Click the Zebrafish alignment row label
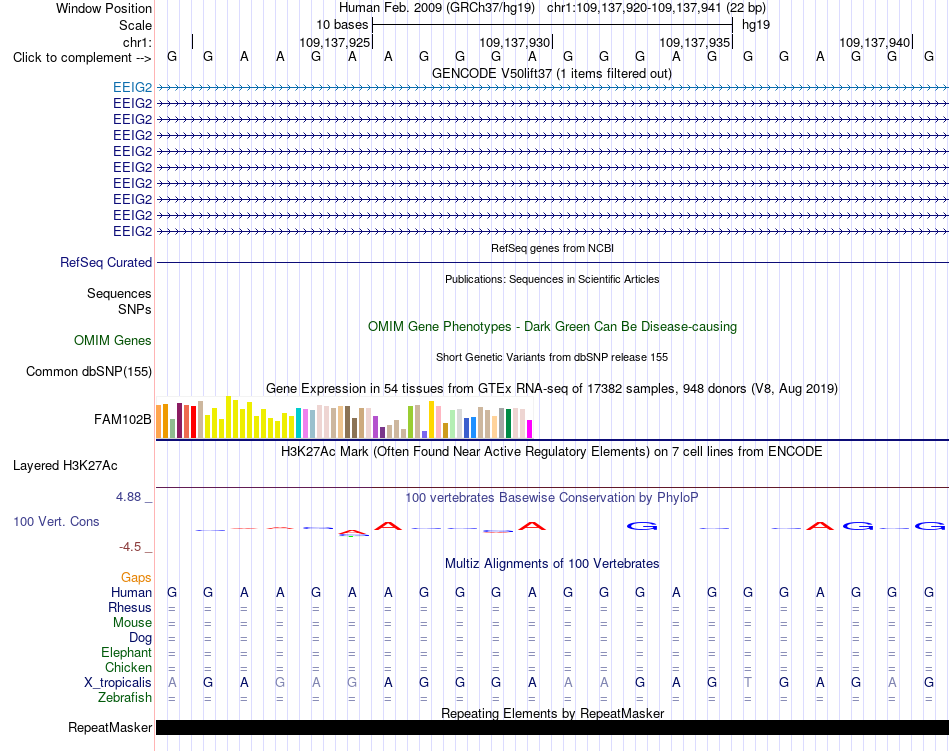This screenshot has height=751, width=950. coord(125,698)
